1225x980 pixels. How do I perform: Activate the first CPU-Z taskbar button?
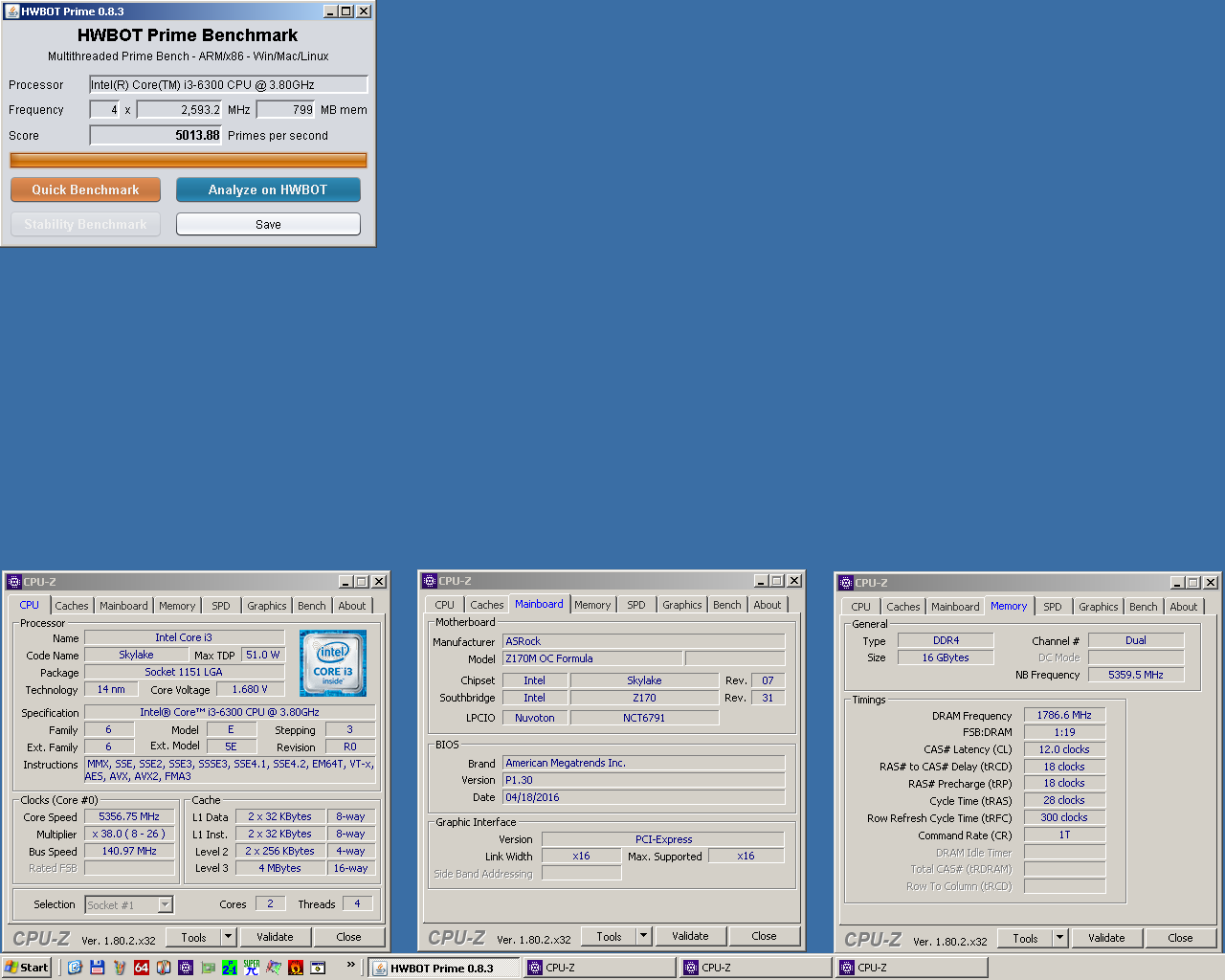coord(600,968)
